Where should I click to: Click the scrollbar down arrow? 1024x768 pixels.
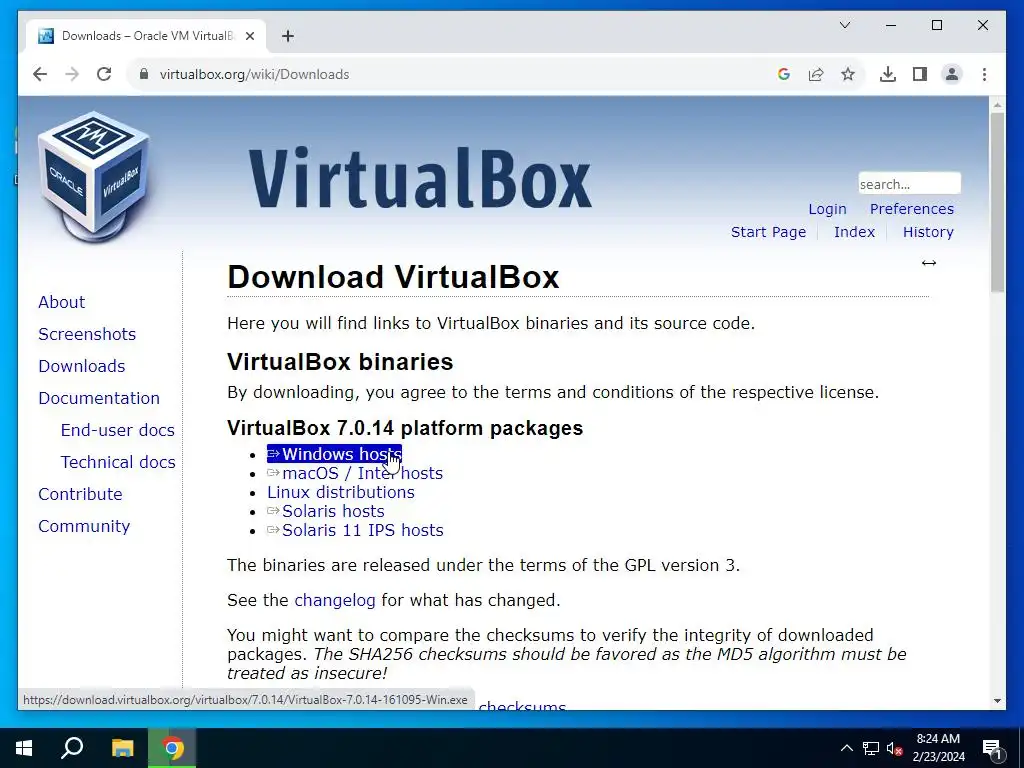click(997, 701)
